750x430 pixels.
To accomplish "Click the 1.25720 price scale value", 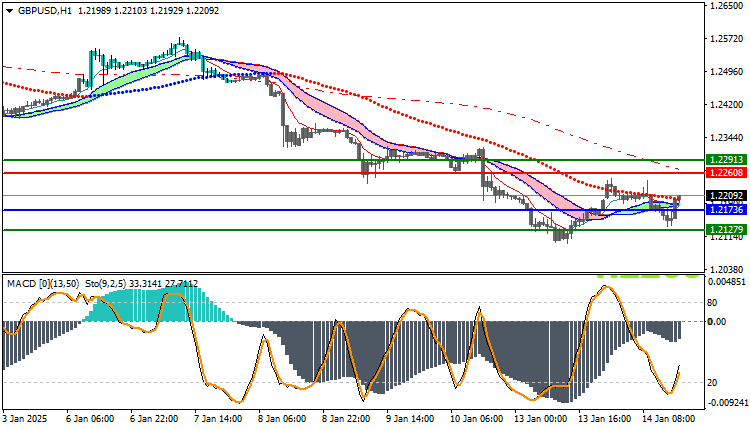I will (x=727, y=39).
